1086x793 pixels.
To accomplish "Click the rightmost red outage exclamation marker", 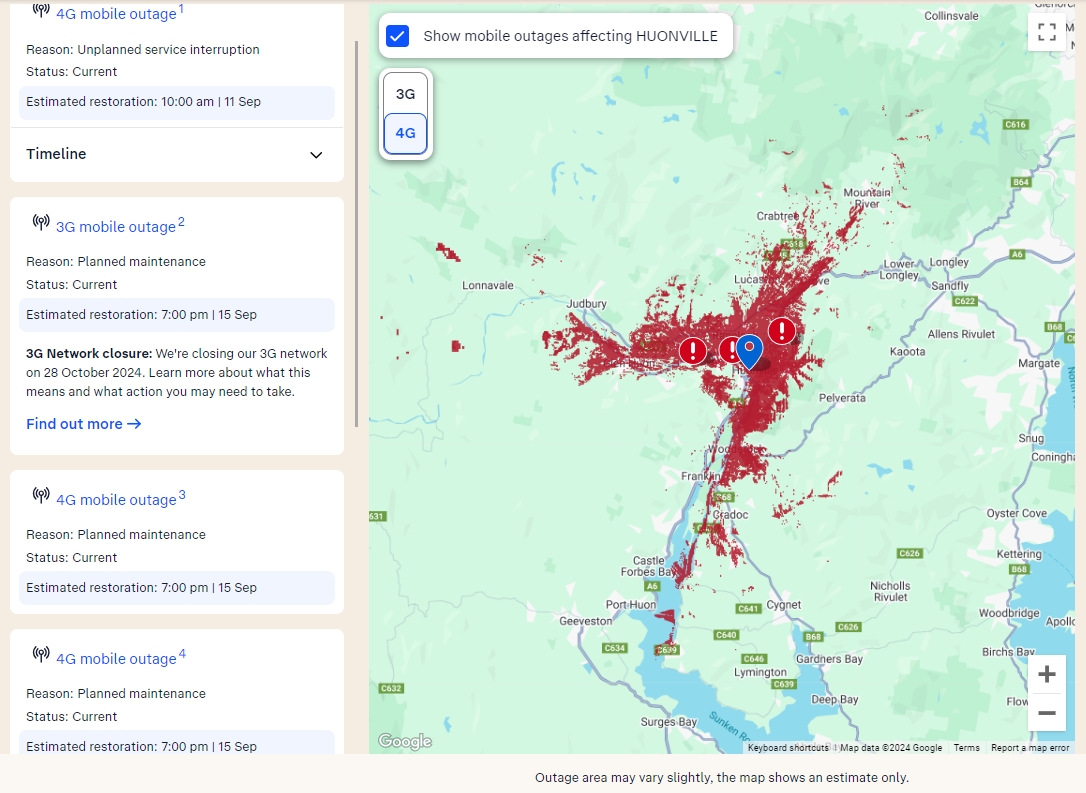I will point(782,330).
